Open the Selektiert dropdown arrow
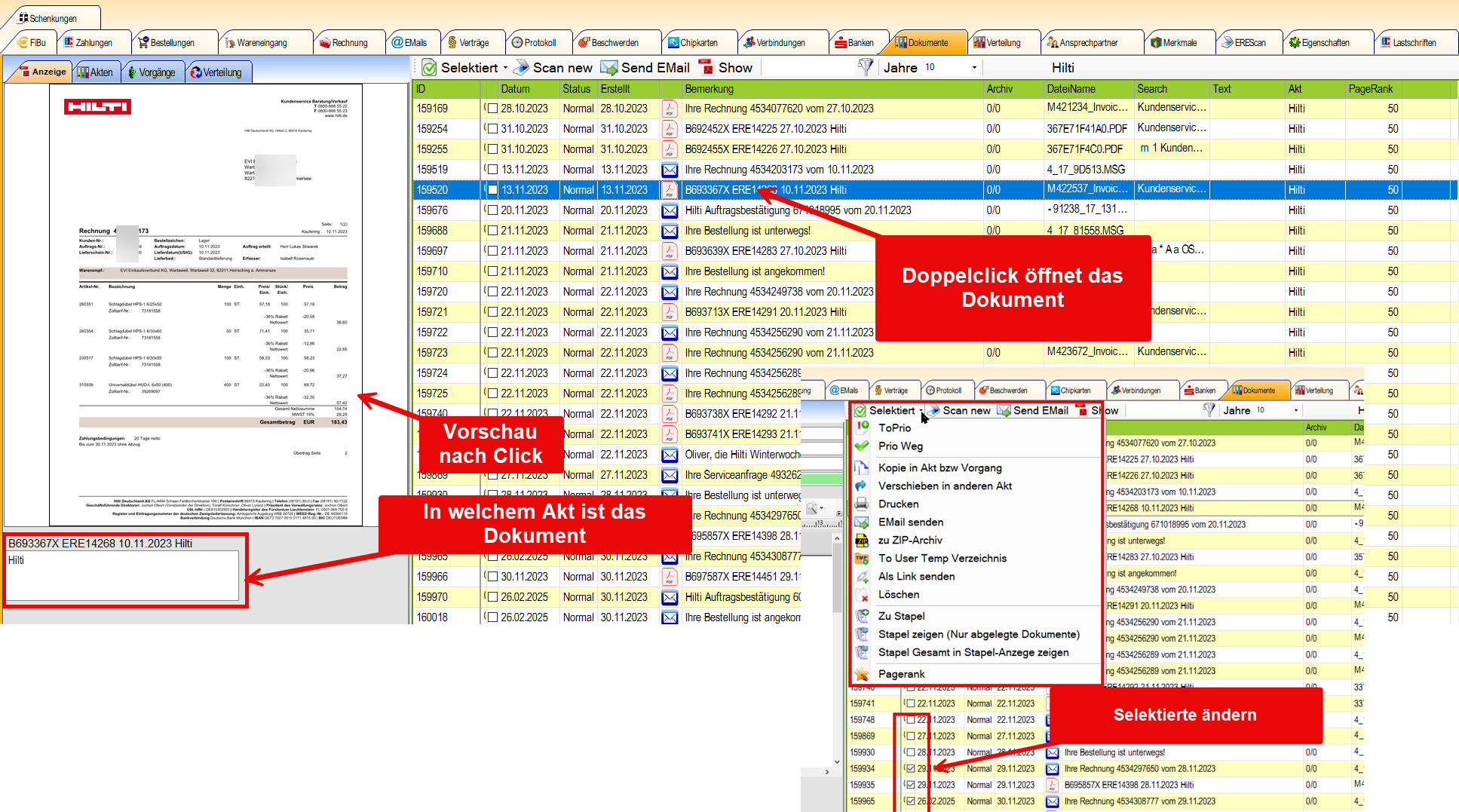The image size is (1459, 812). pyautogui.click(x=505, y=68)
